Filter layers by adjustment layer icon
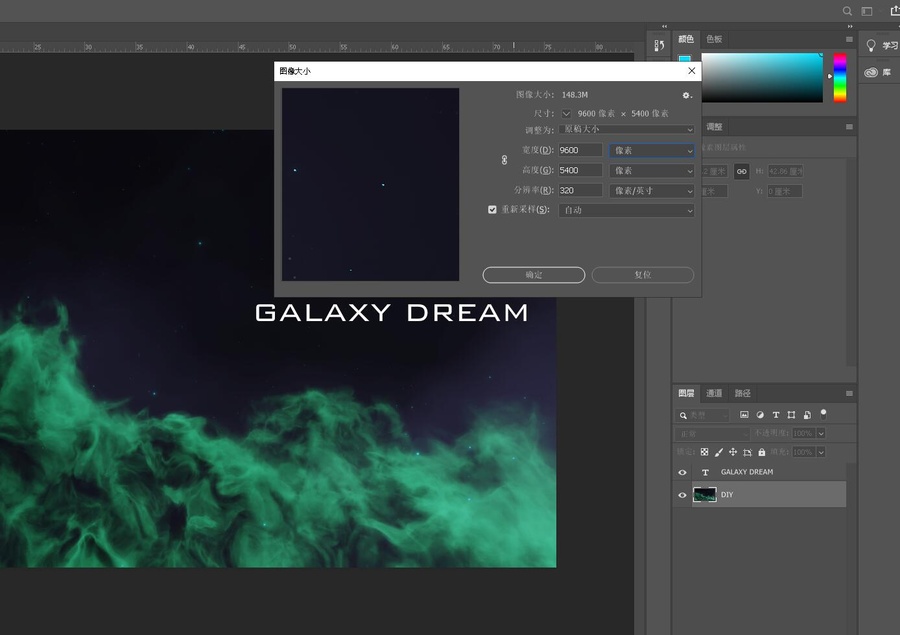900x635 pixels. [760, 415]
